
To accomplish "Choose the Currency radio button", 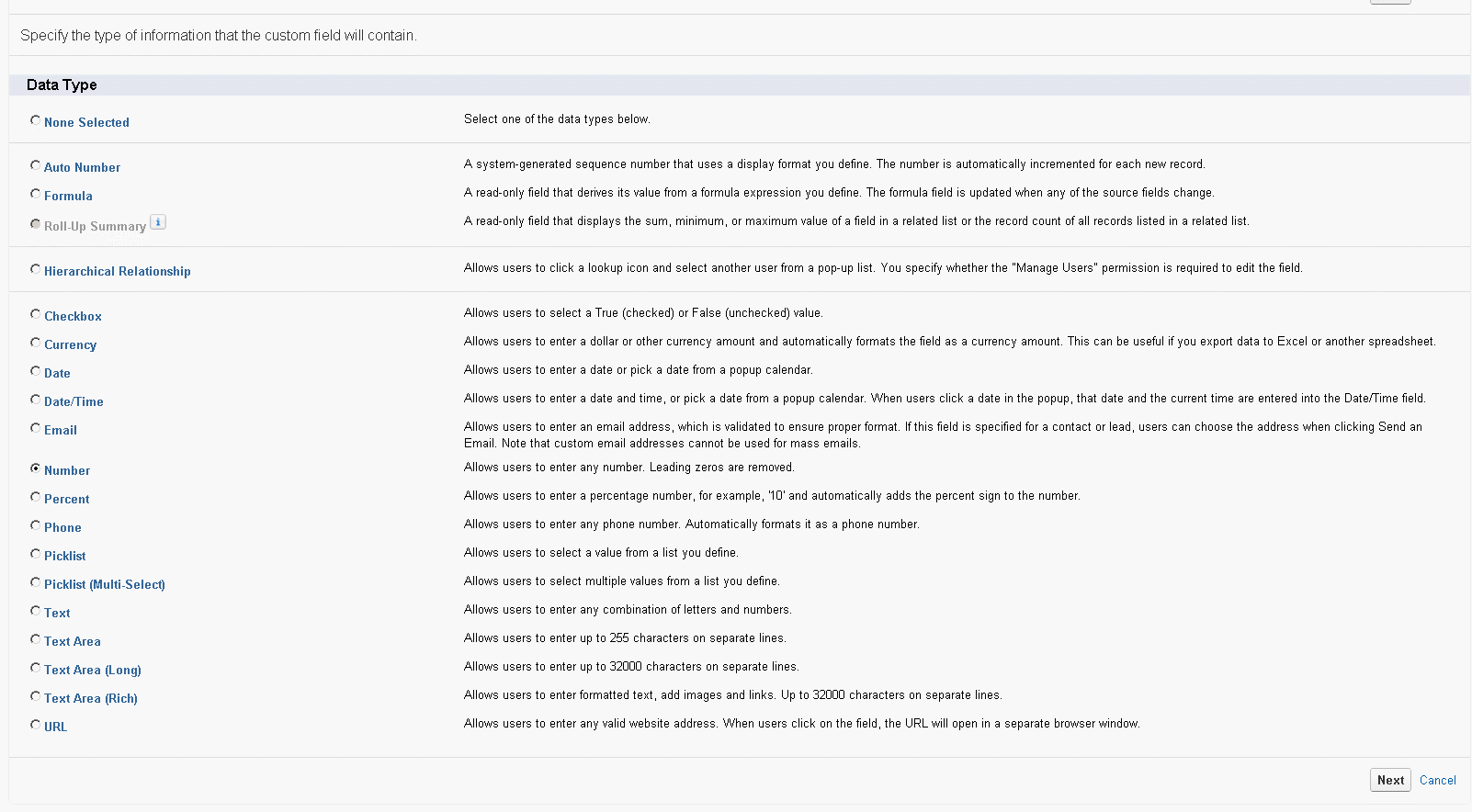I will pyautogui.click(x=35, y=343).
